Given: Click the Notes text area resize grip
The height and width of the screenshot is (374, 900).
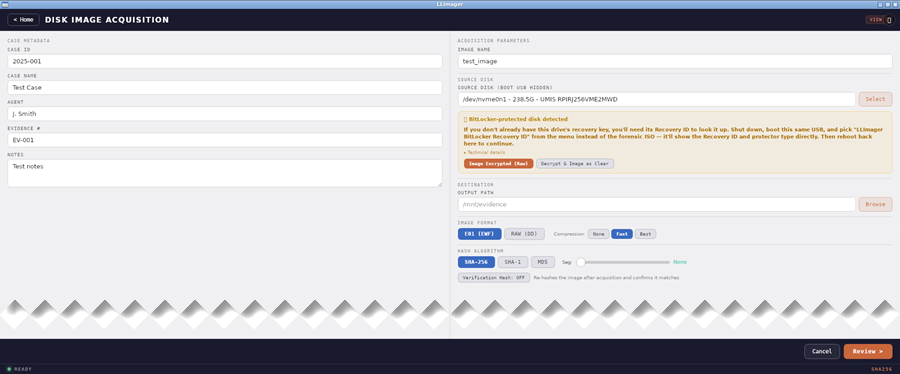Looking at the screenshot, I should (440, 184).
